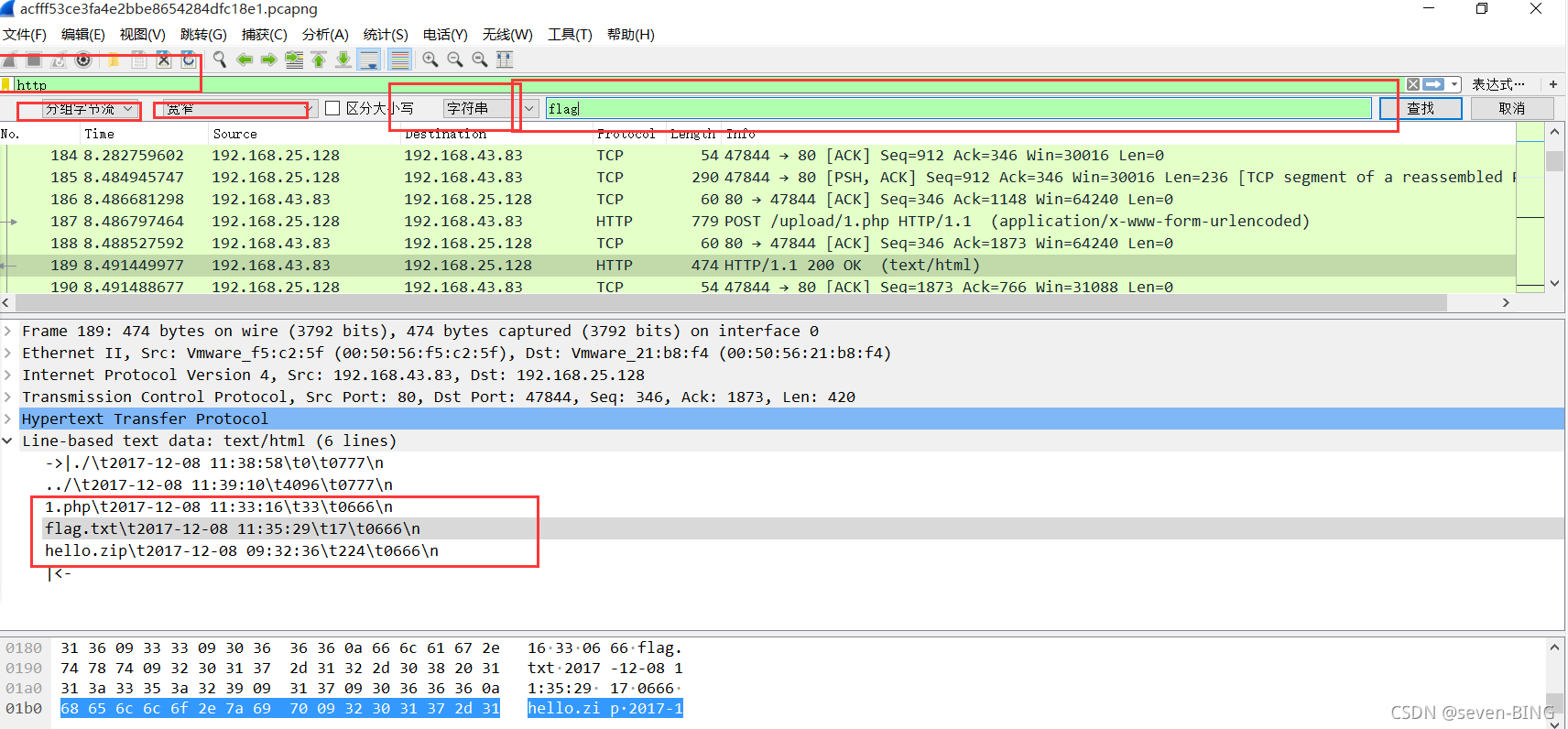Select packet 187 POST /upload/1.php
The width and height of the screenshot is (1568, 729).
[x=758, y=222]
